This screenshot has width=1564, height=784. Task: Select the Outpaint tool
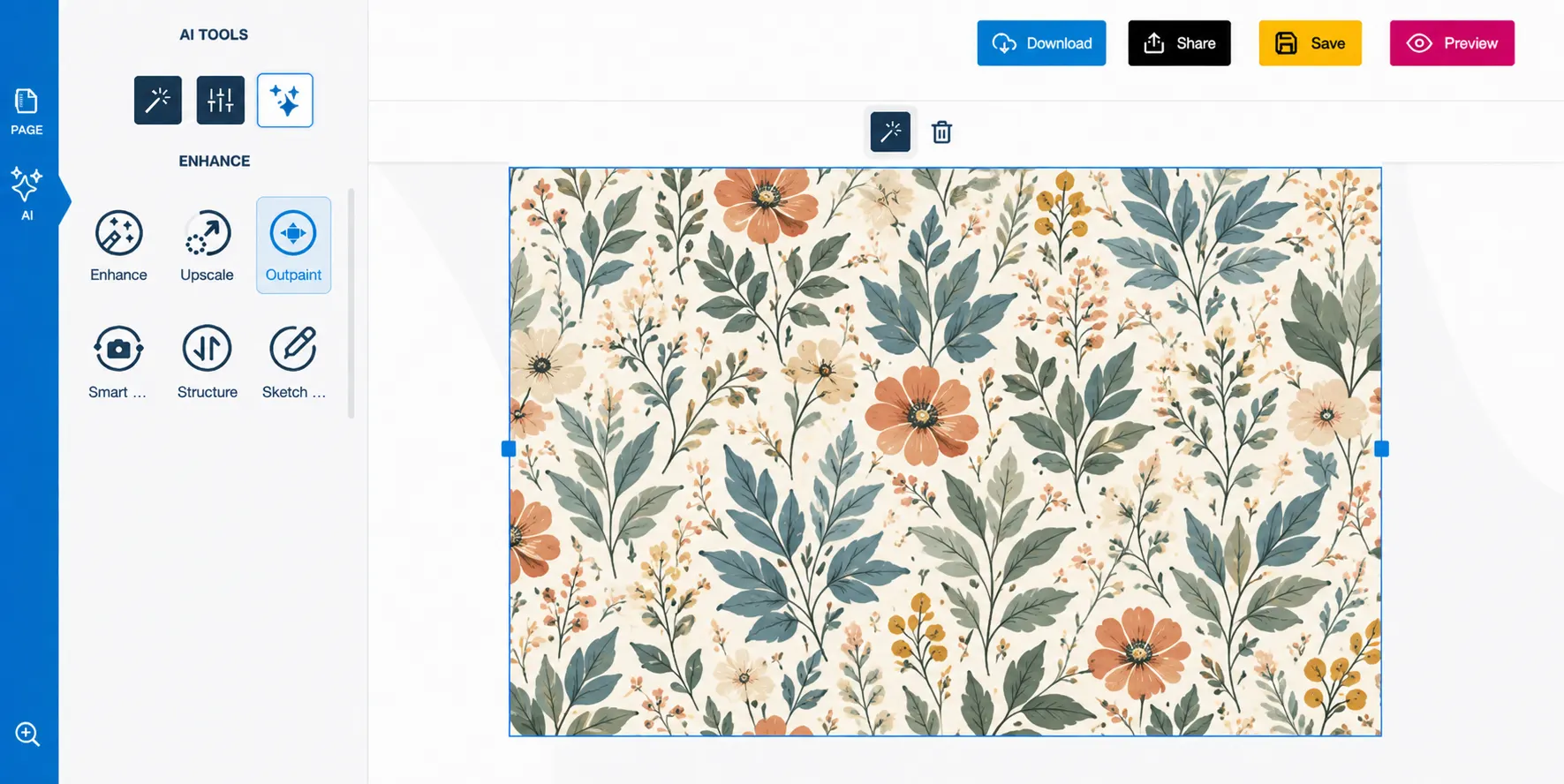[293, 245]
